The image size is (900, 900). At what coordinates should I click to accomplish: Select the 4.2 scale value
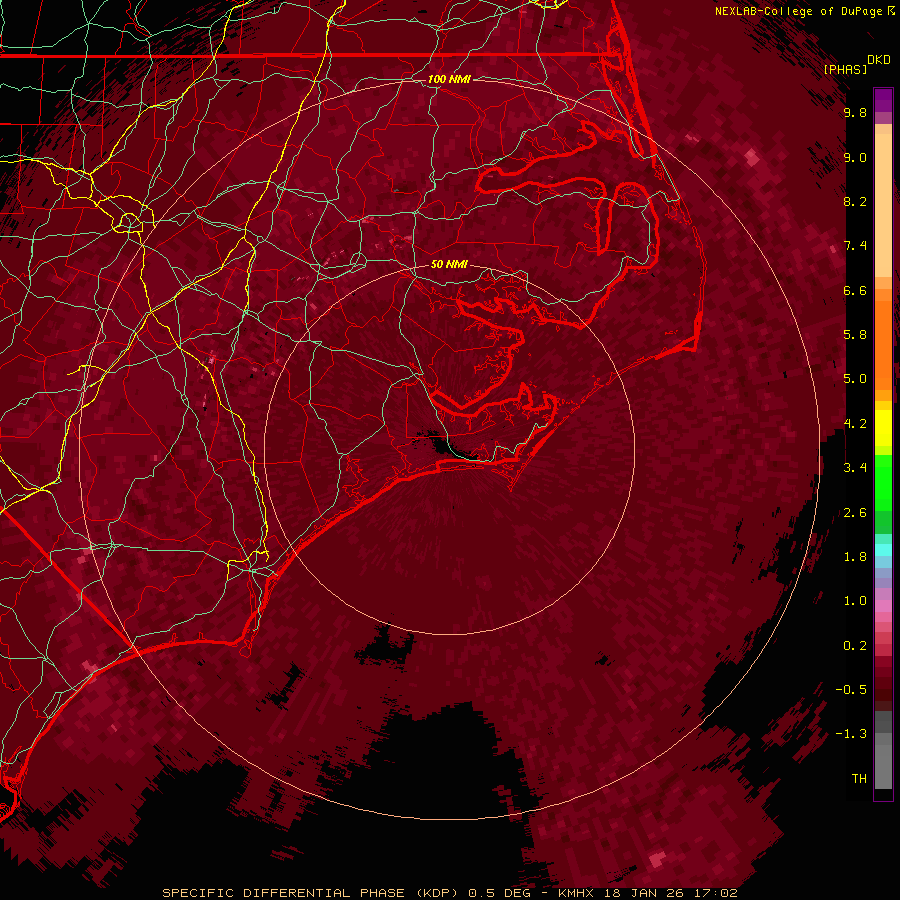click(855, 424)
